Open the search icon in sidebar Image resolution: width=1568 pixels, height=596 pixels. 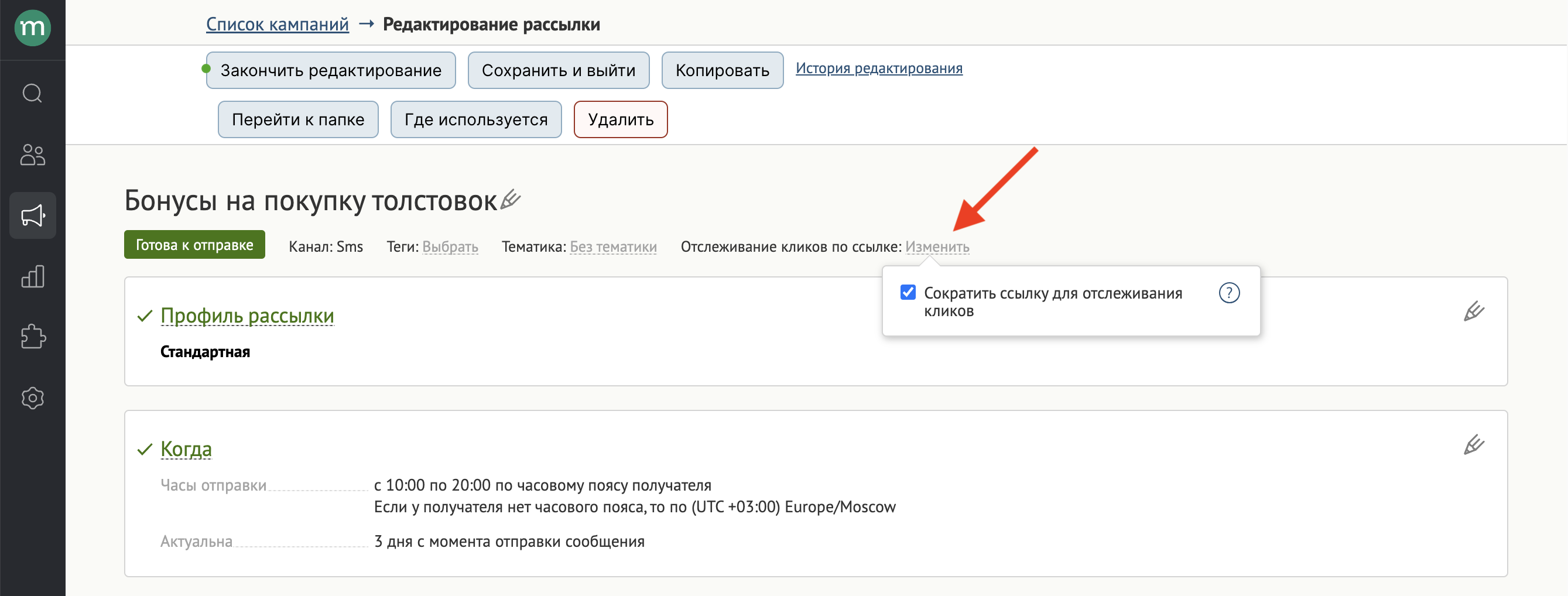[32, 93]
